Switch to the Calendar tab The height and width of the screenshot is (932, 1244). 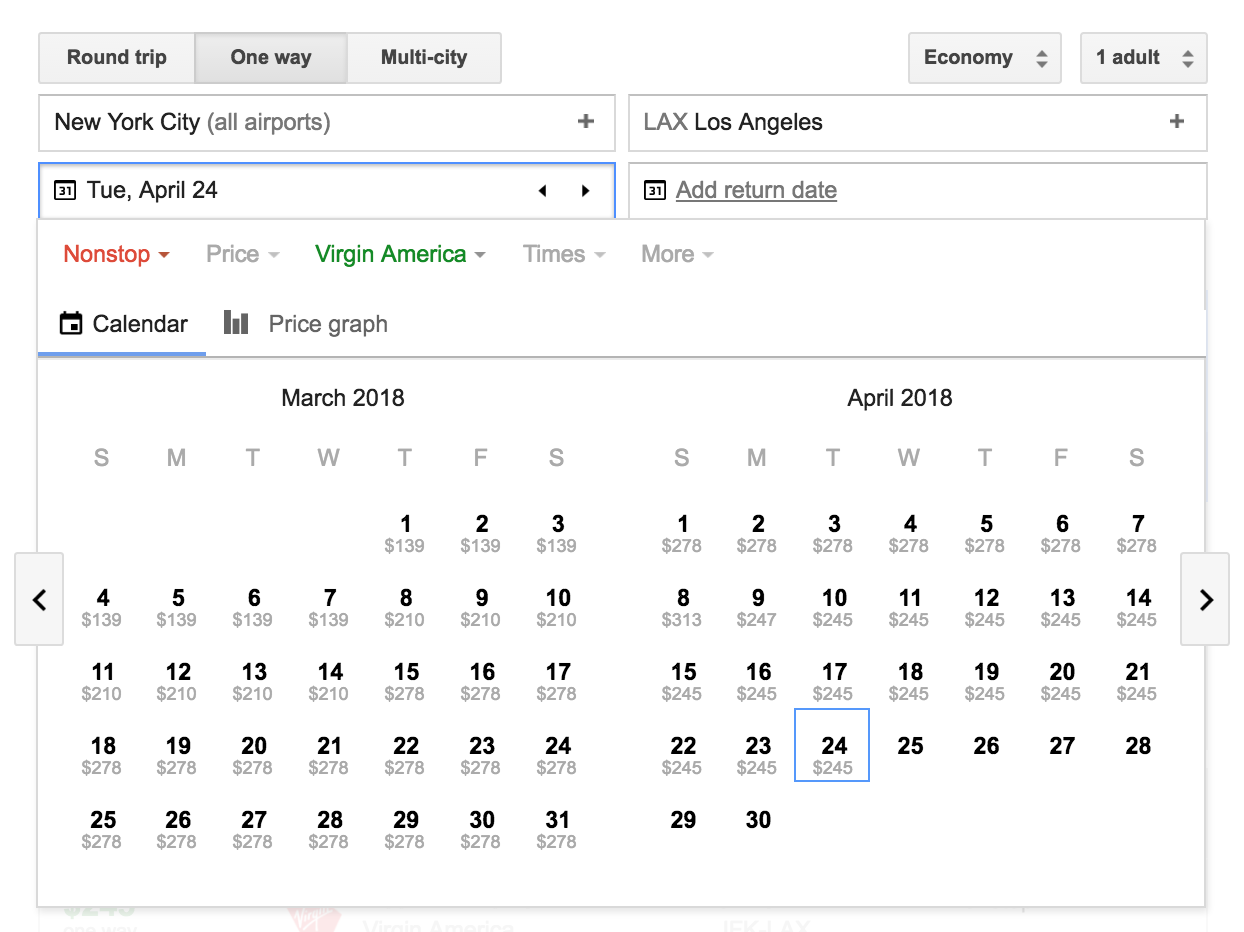pyautogui.click(x=123, y=324)
